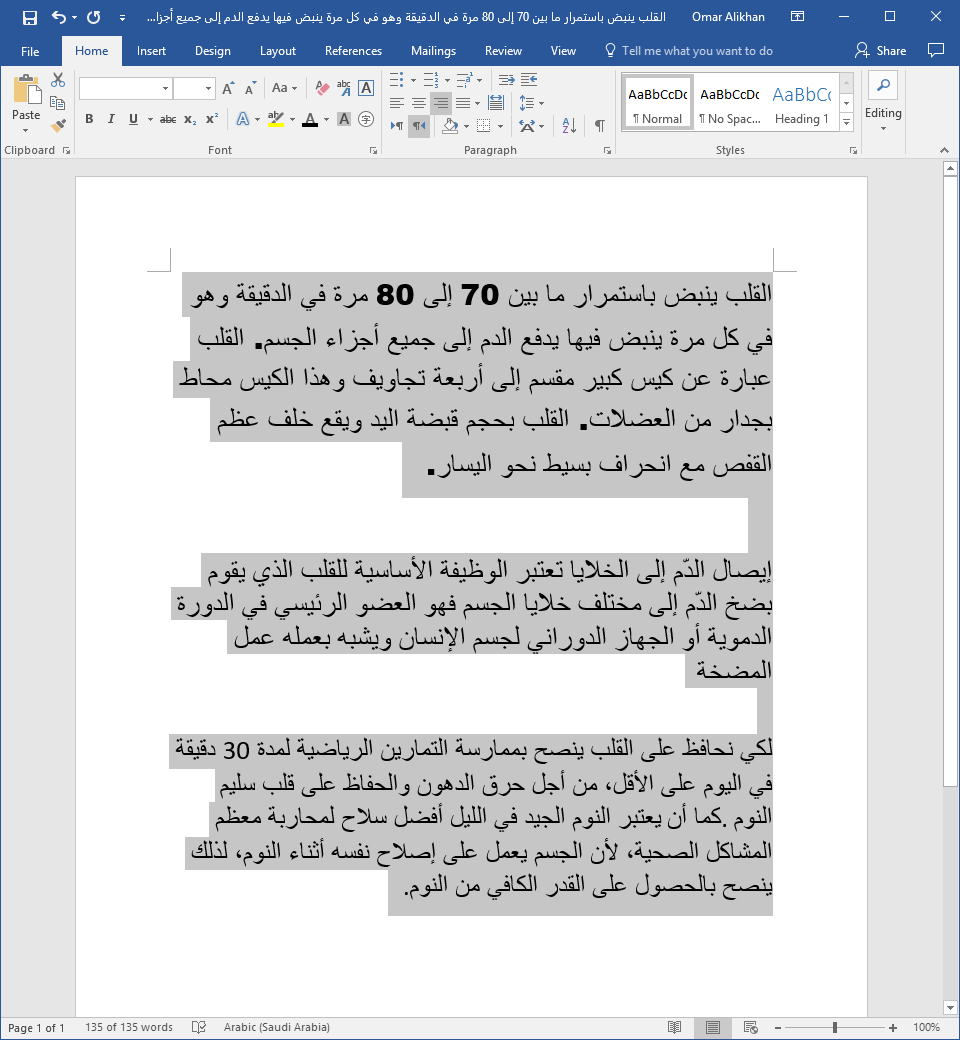Viewport: 960px width, 1040px height.
Task: Open the font size dropdown
Action: click(x=208, y=88)
